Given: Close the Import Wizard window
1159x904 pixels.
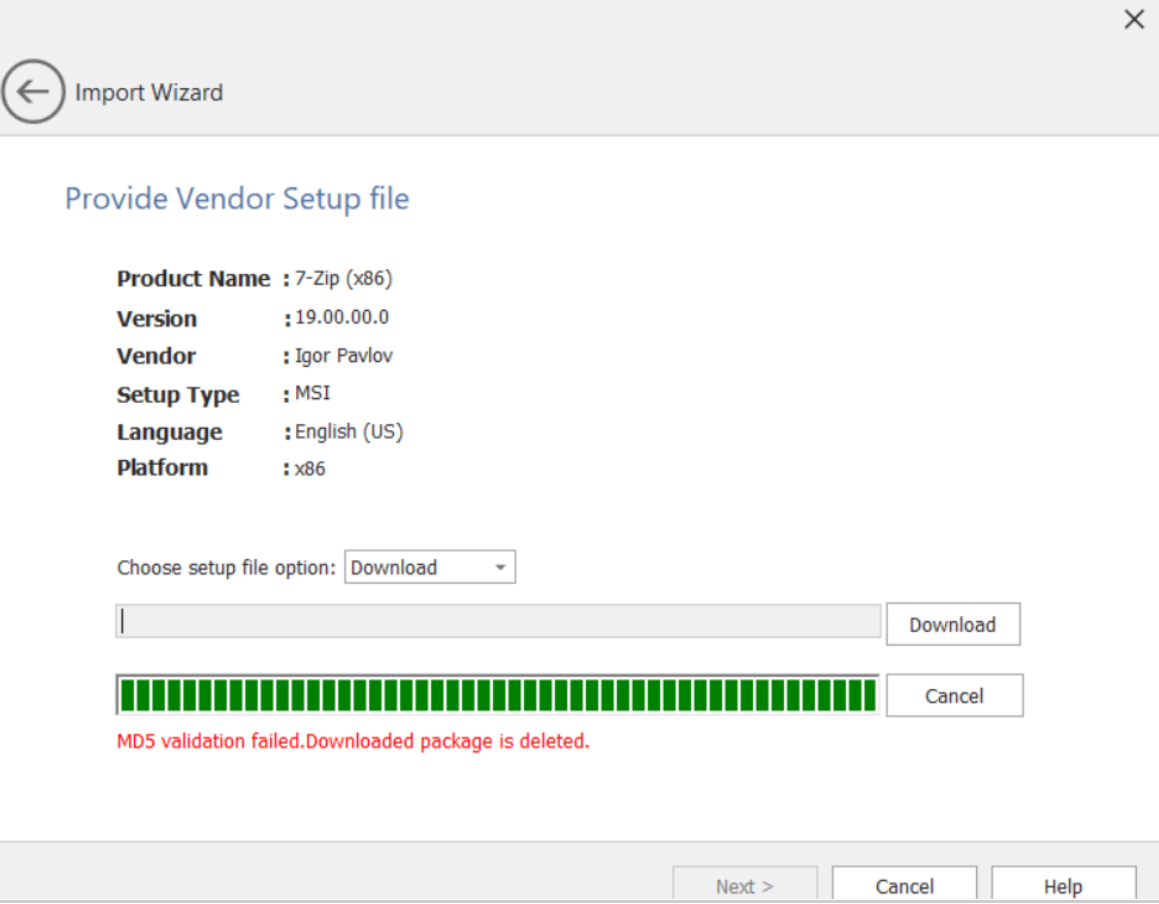Looking at the screenshot, I should [x=1134, y=20].
